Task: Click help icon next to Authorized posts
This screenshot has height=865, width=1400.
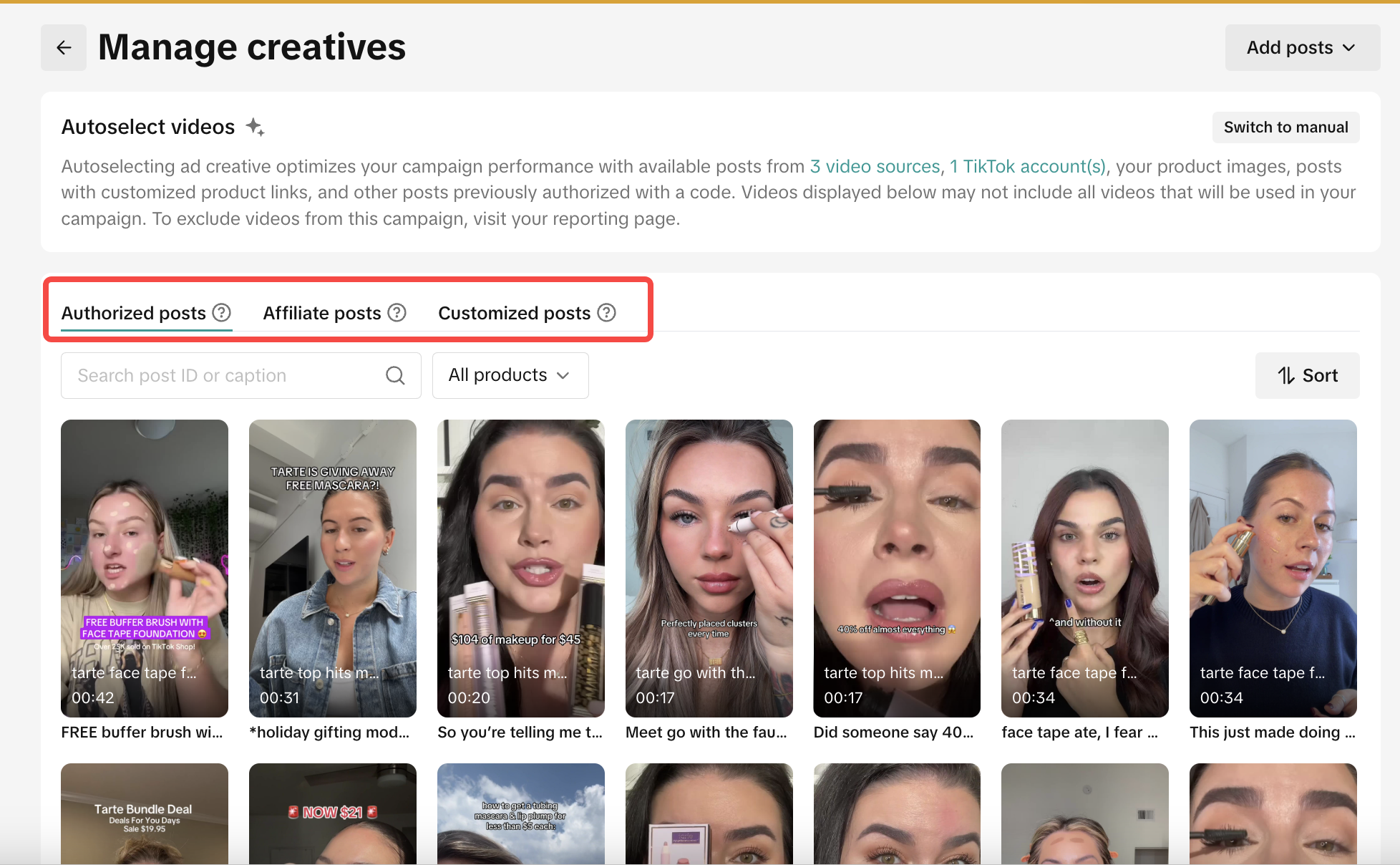Action: click(222, 313)
